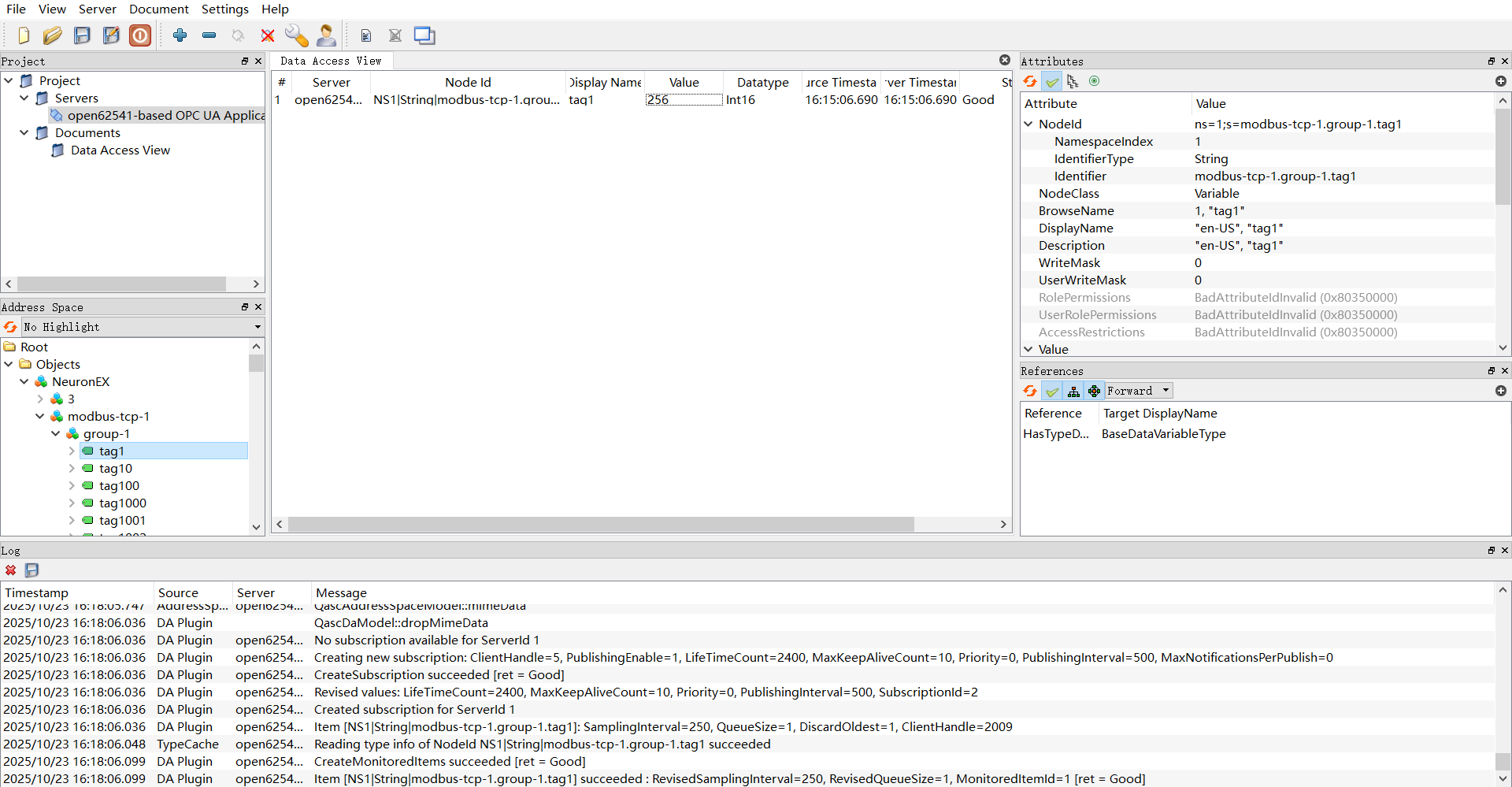Refresh the Attributes panel
Screen dimensions: 1512x787
[x=1030, y=81]
